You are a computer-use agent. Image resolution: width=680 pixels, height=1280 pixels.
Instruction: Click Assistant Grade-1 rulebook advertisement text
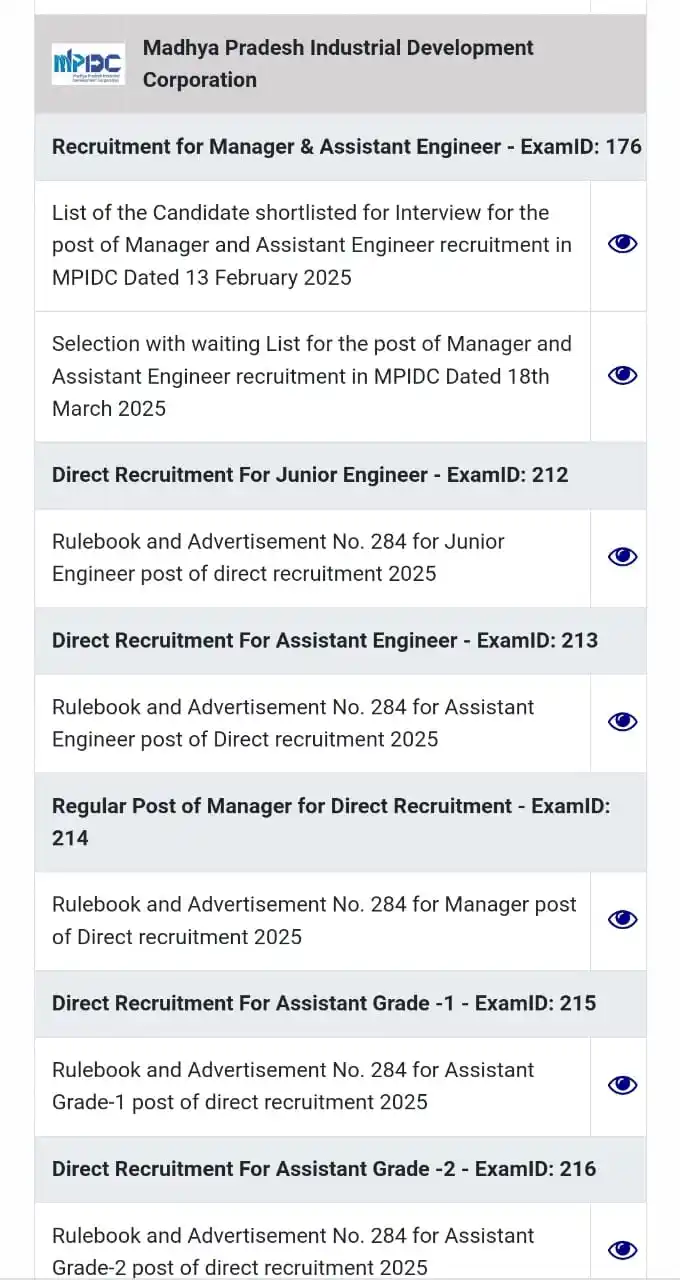pyautogui.click(x=293, y=1085)
